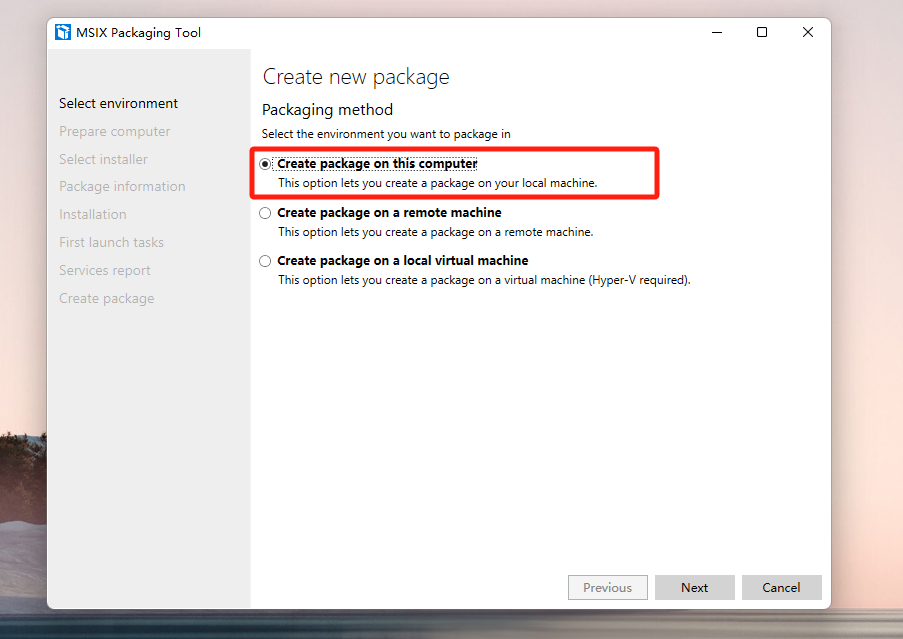Viewport: 903px width, 639px height.
Task: Open the Create package step
Action: click(107, 298)
